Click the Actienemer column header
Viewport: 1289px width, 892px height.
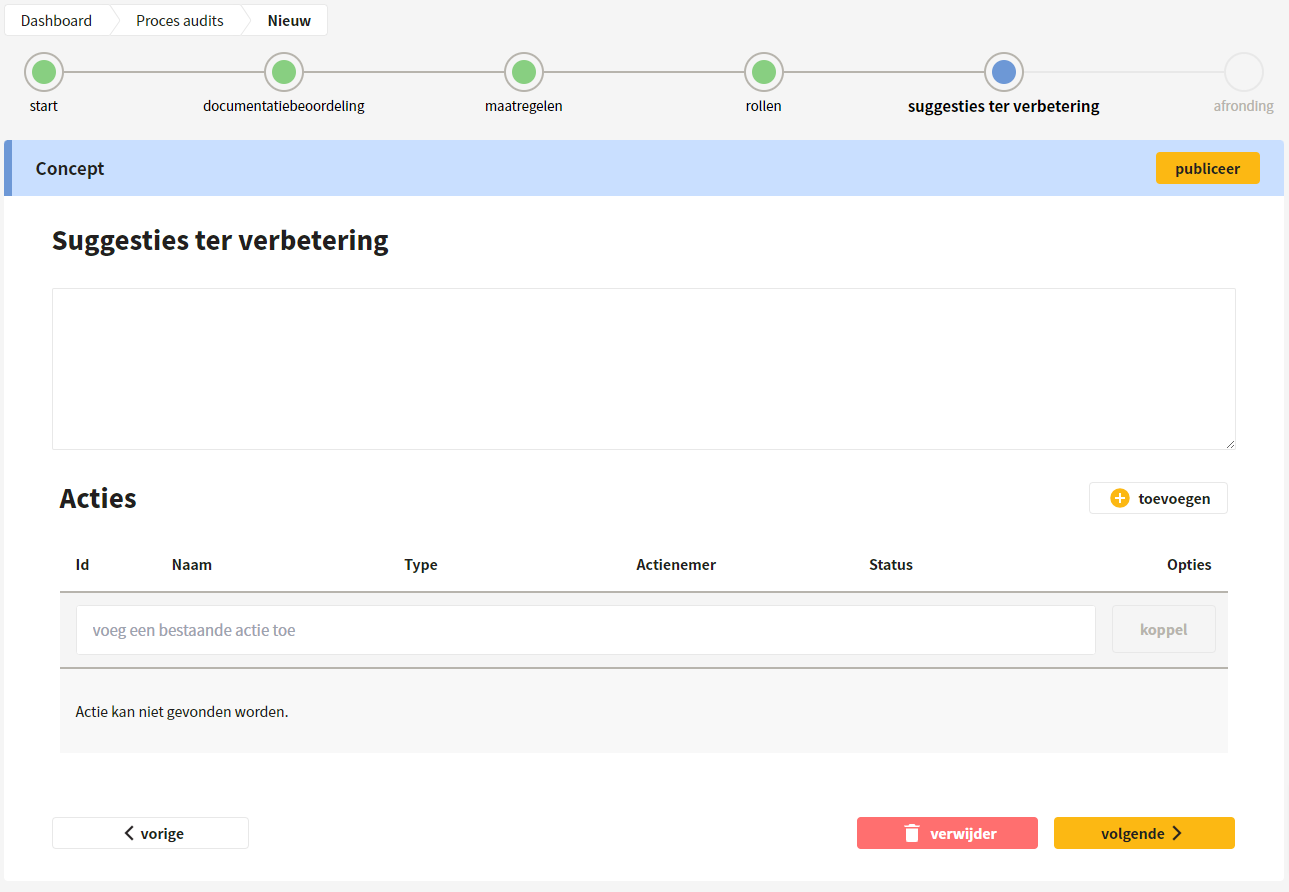[x=676, y=565]
